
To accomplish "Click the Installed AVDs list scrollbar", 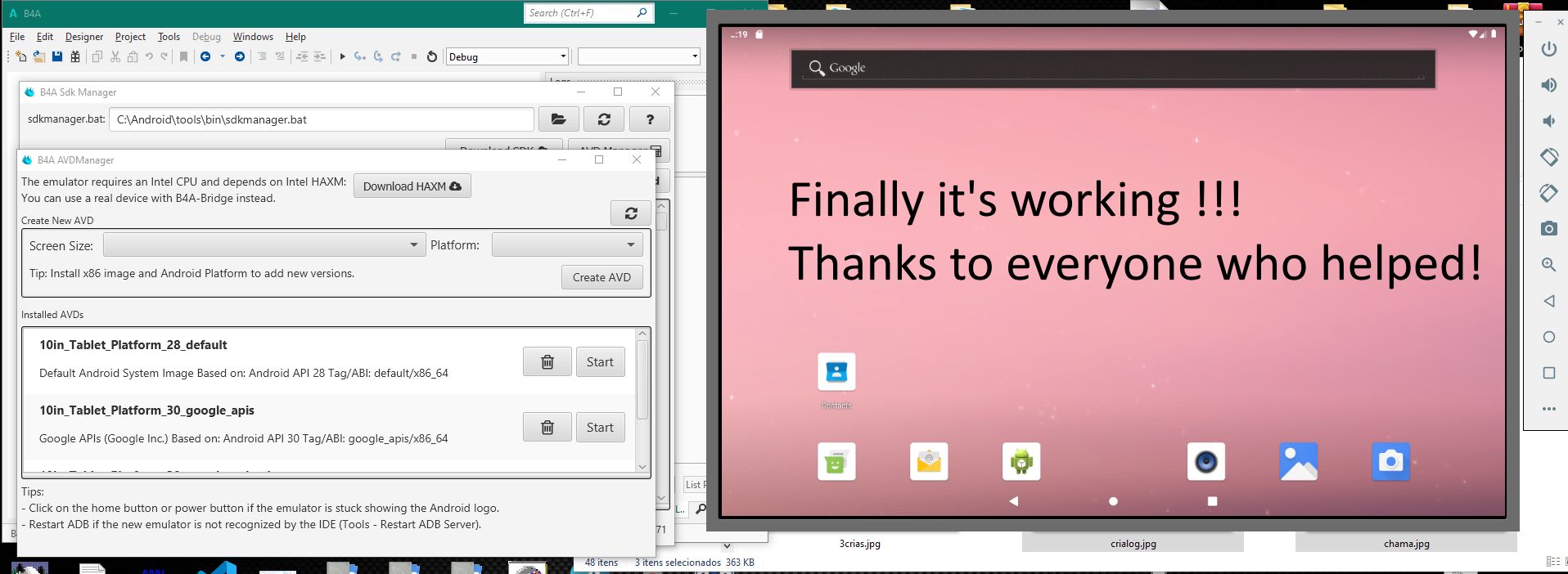I will [x=642, y=380].
